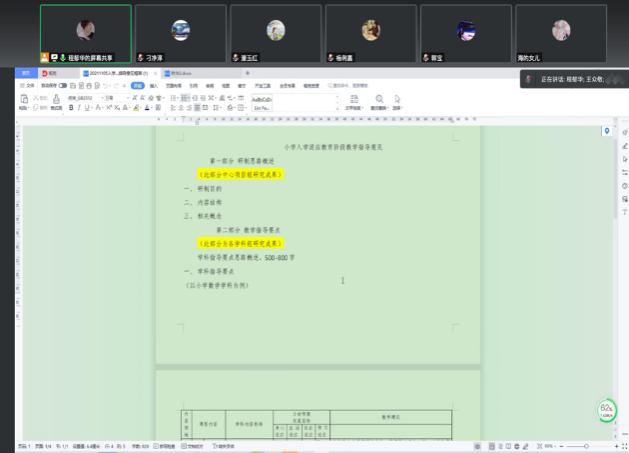
Task: Click the 海的女儿 participant tile
Action: [x=561, y=34]
